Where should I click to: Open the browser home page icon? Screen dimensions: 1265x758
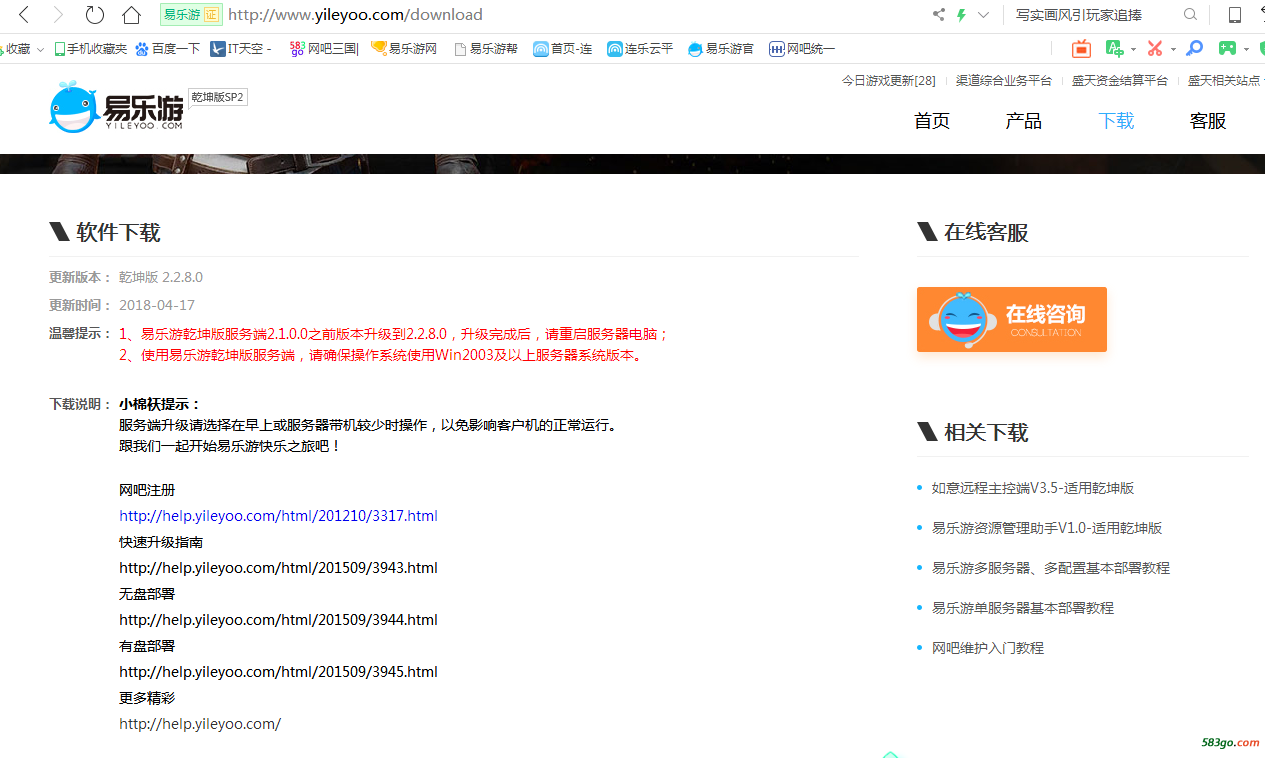131,15
